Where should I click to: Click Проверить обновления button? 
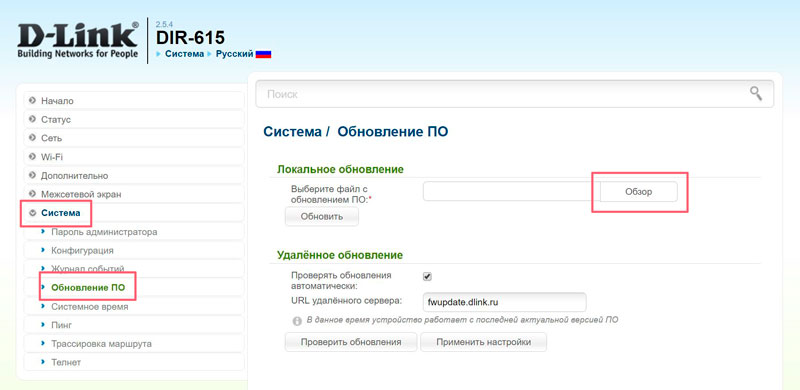351,342
